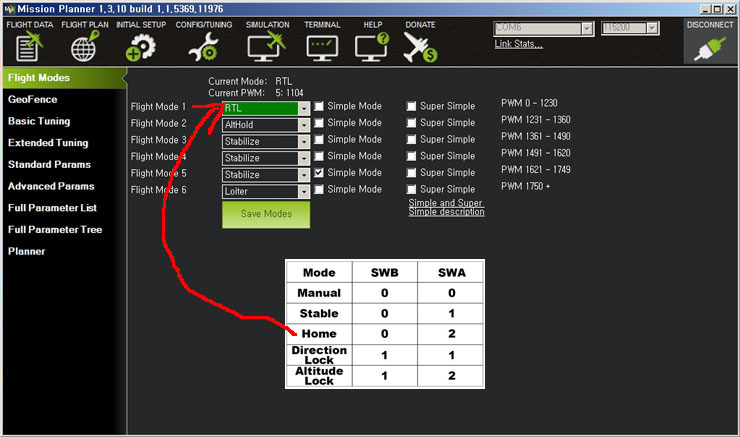740x437 pixels.
Task: Enable Super Simple for Flight Mode 3
Action: point(412,139)
